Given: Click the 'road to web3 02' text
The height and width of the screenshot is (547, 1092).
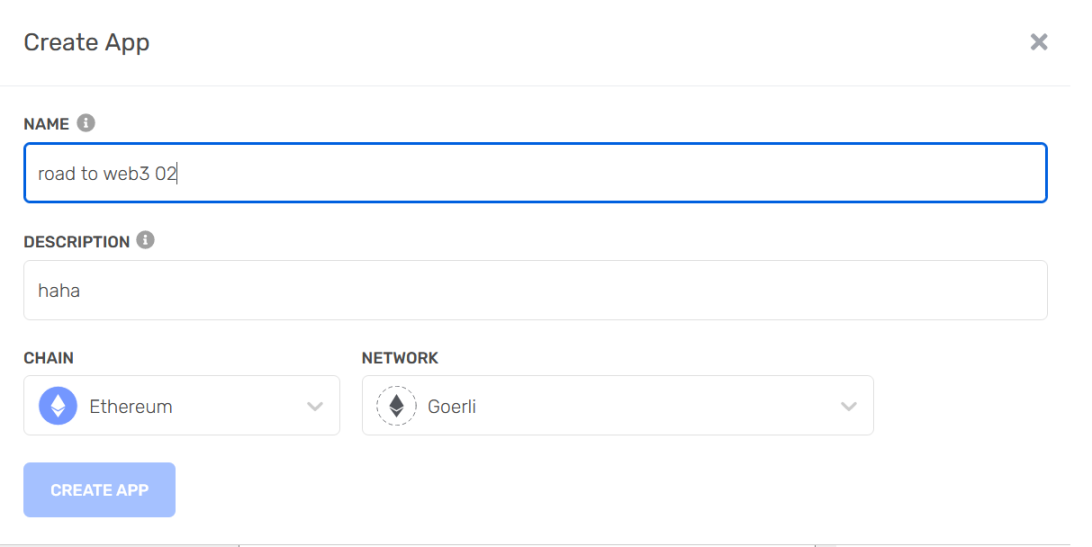Looking at the screenshot, I should [x=107, y=173].
